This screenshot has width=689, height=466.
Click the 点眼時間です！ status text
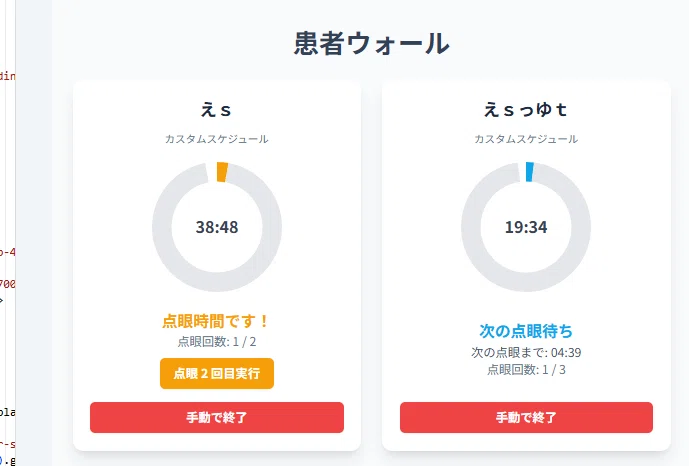tap(216, 321)
